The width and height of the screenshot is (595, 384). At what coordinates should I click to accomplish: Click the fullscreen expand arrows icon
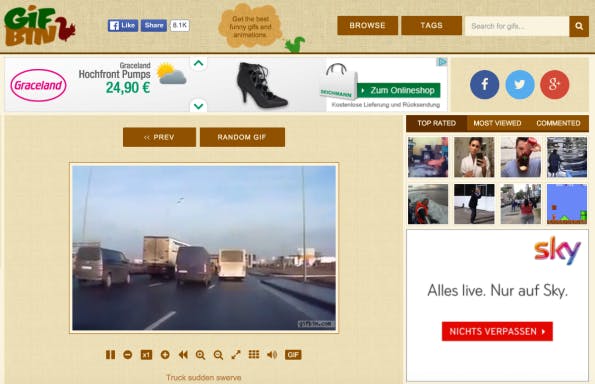pyautogui.click(x=236, y=355)
